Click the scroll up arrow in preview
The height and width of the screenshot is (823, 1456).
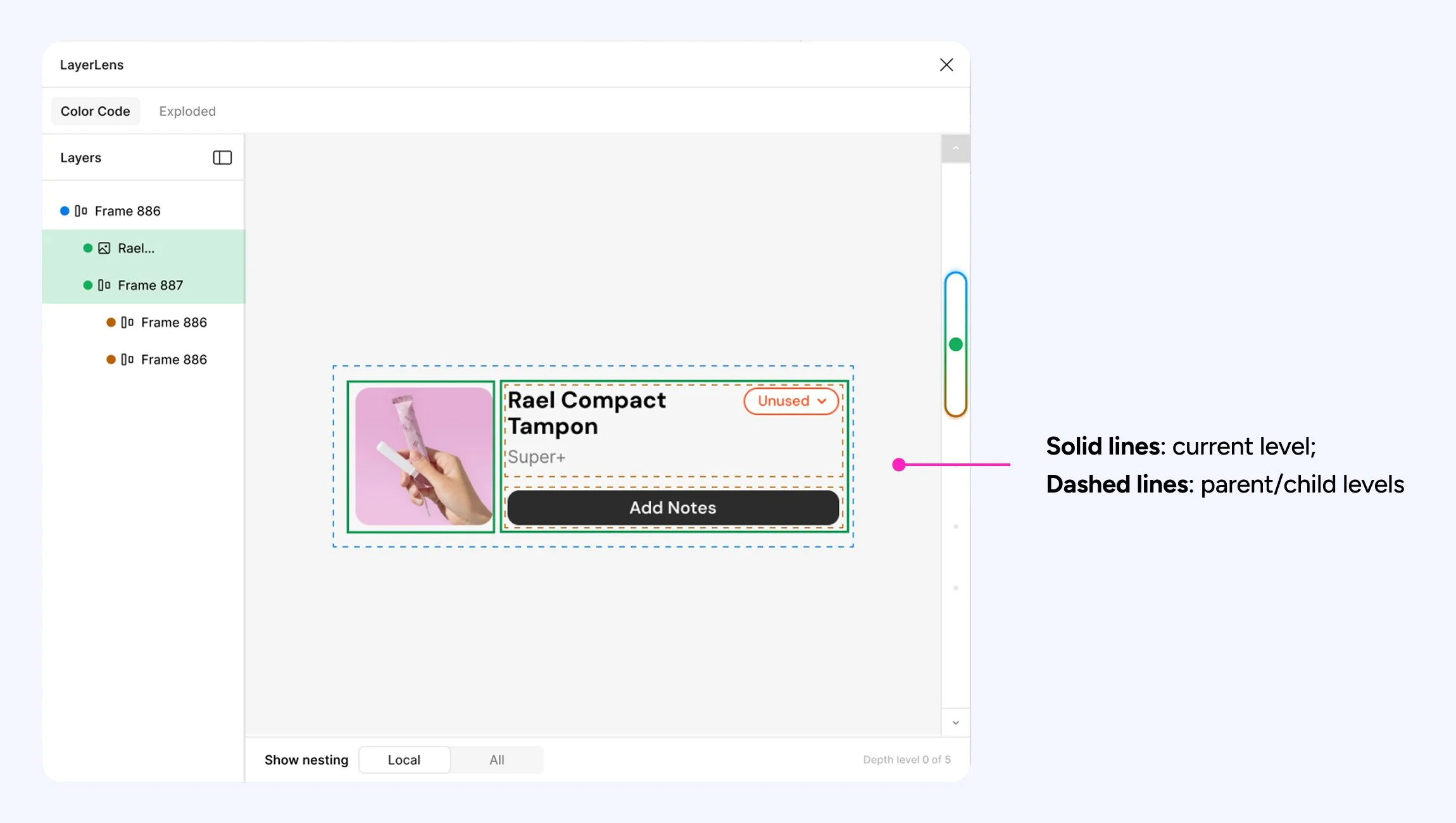tap(956, 149)
